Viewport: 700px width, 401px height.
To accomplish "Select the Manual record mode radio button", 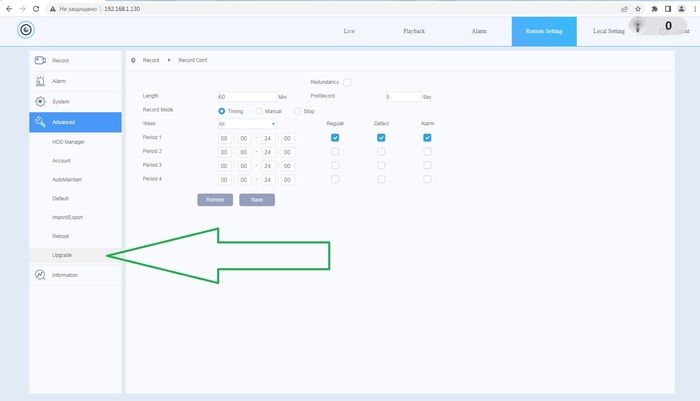I will point(260,111).
